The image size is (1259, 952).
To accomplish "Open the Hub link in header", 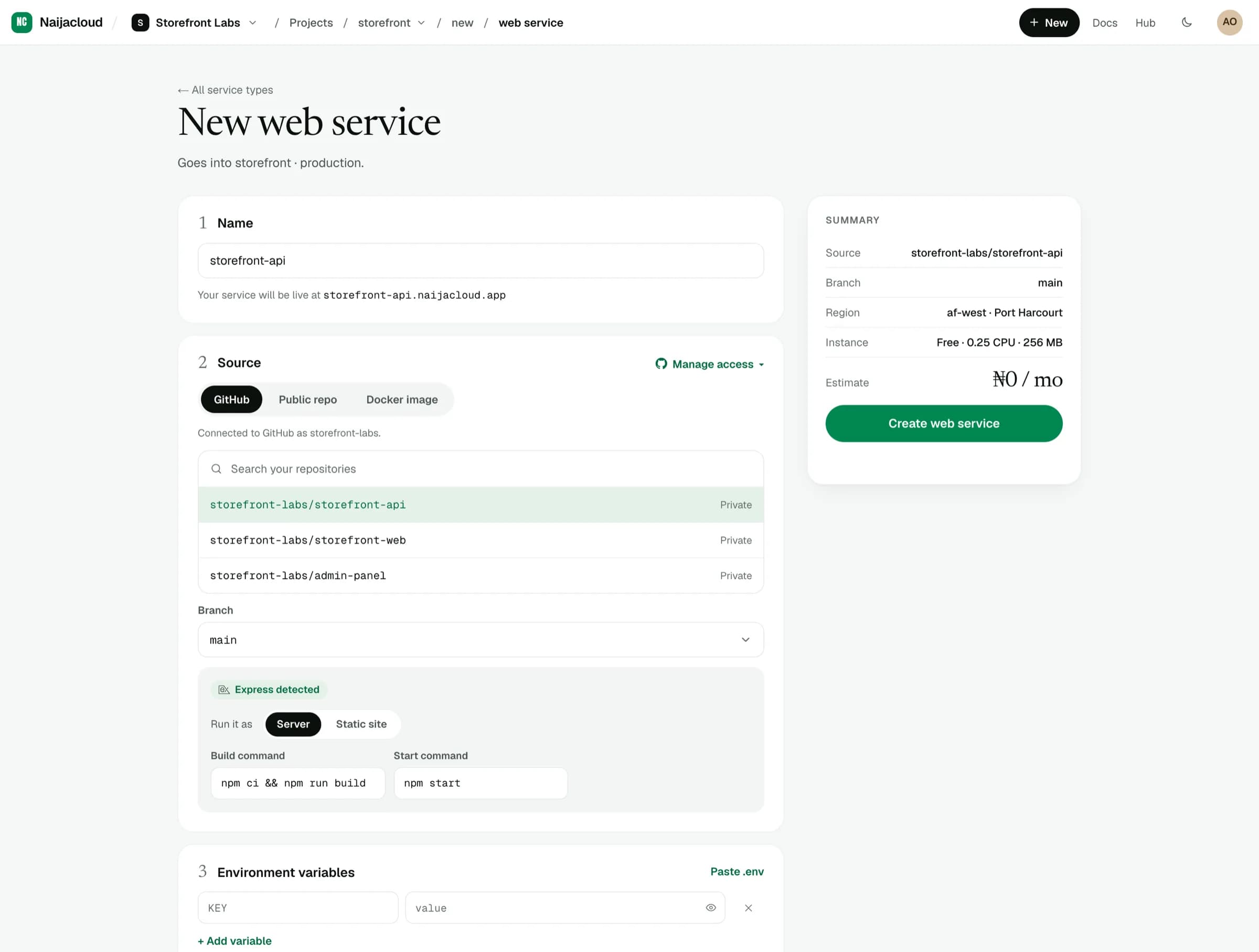I will [x=1145, y=23].
